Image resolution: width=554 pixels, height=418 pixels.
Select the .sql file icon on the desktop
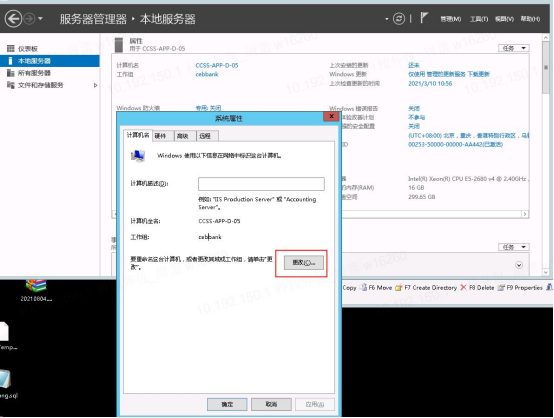click(x=7, y=383)
